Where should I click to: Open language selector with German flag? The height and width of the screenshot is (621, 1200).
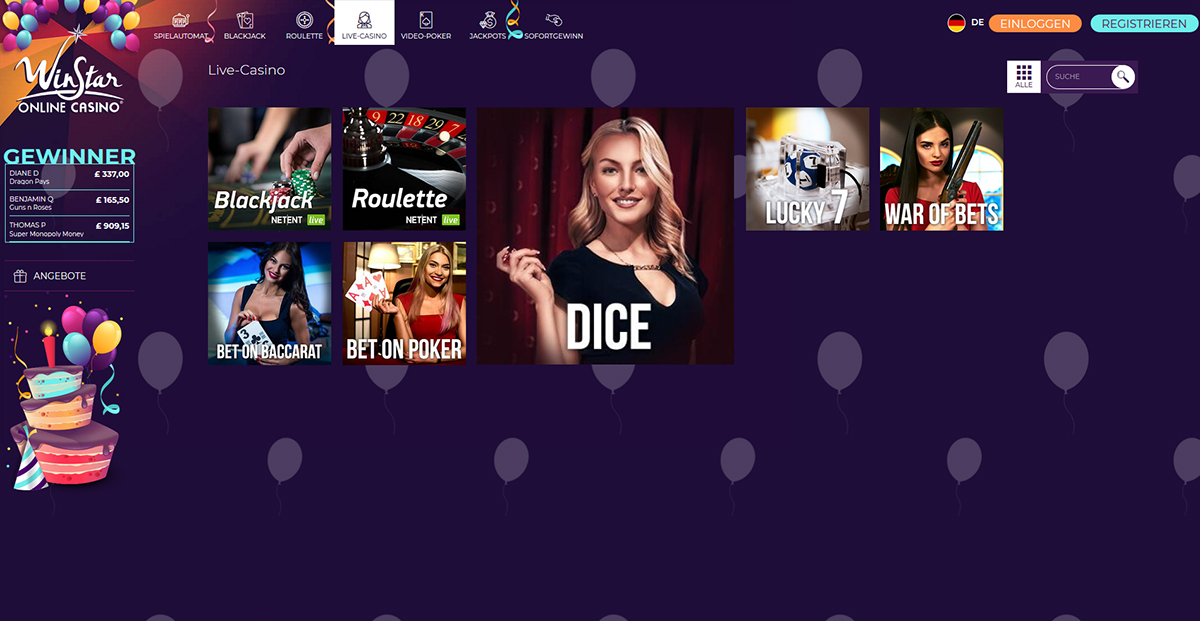coord(957,23)
